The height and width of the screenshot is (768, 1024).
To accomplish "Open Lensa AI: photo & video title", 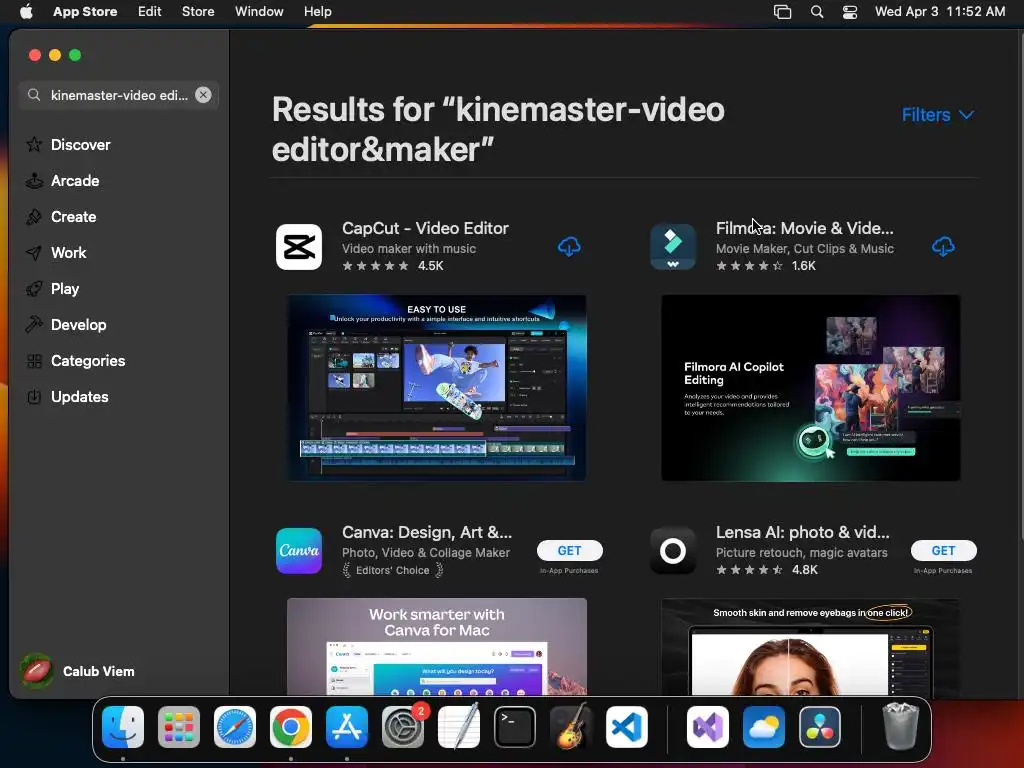I will click(x=803, y=532).
